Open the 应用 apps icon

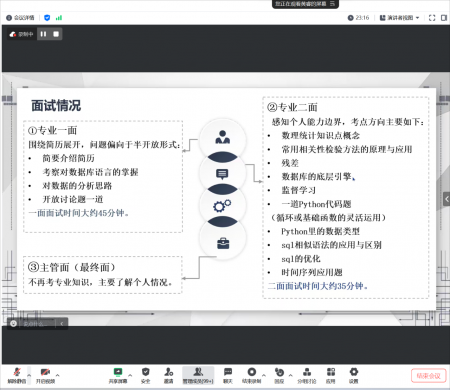tap(330, 375)
